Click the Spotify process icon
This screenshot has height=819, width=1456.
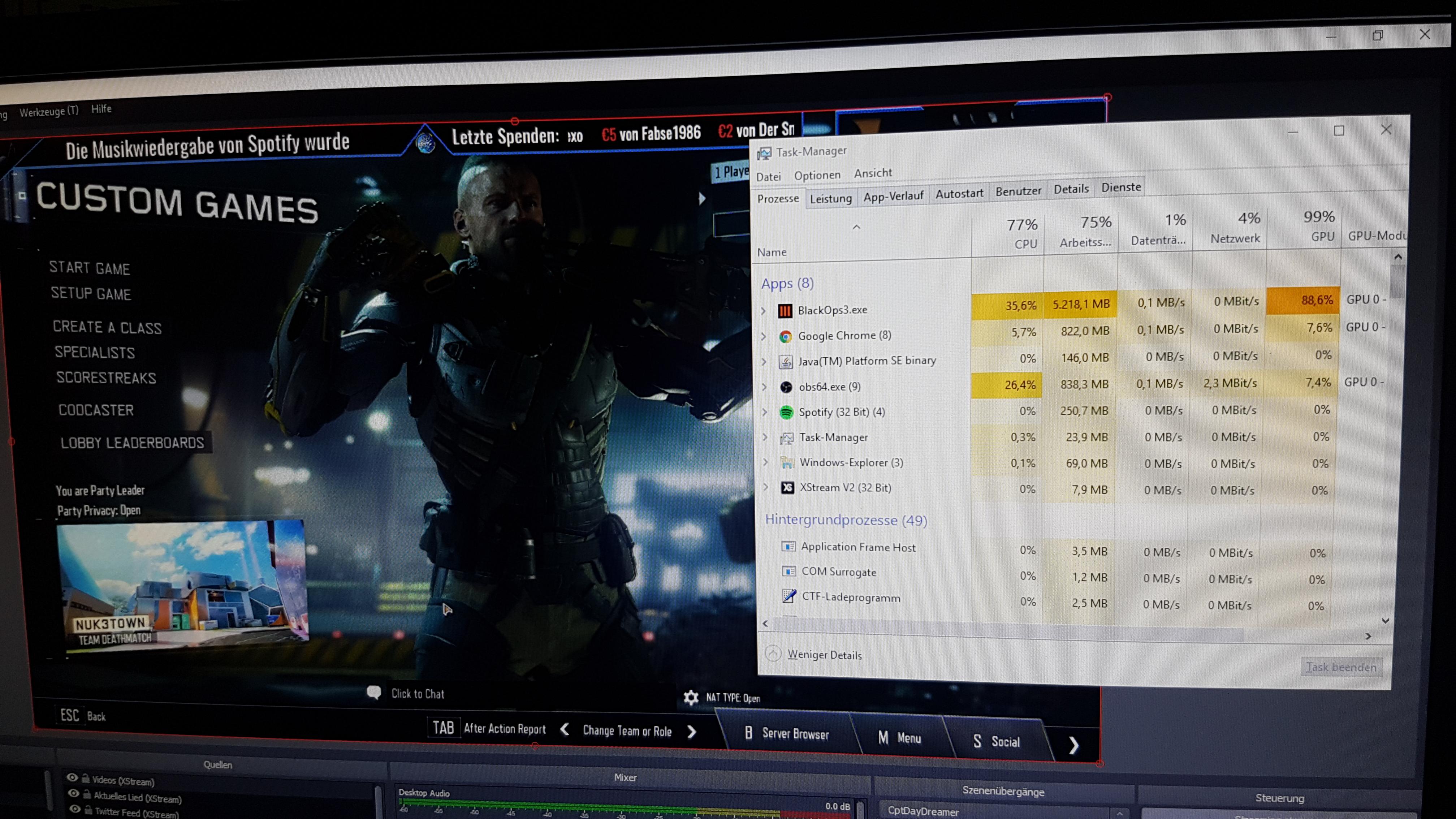pos(786,413)
